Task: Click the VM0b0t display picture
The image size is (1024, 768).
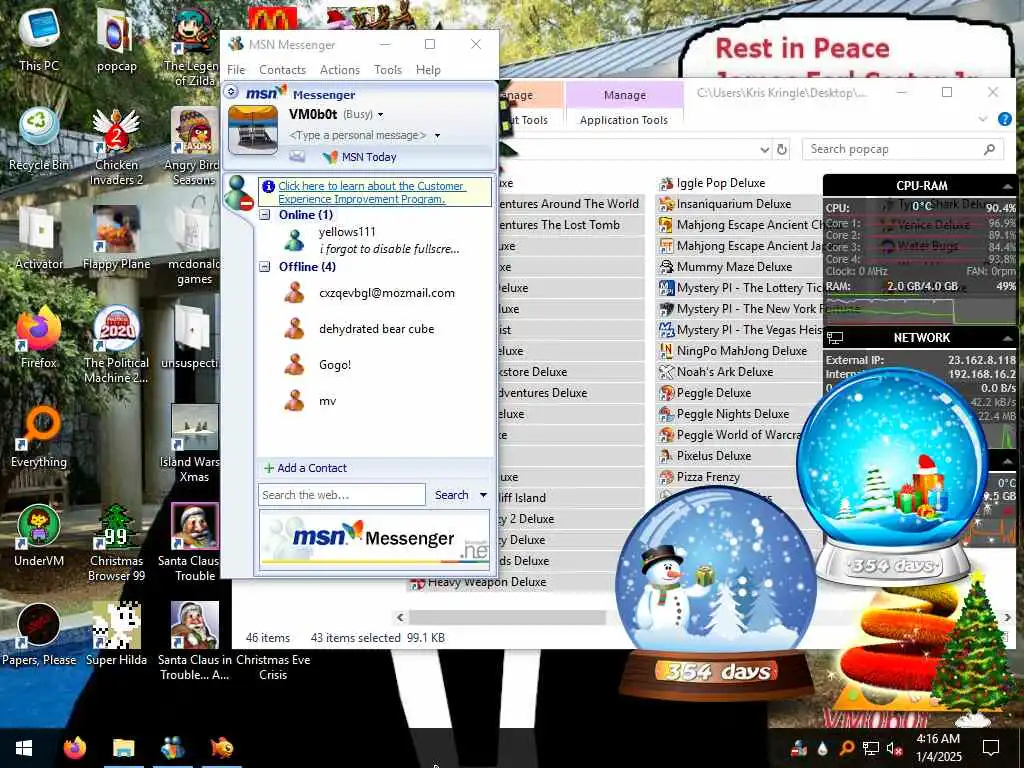Action: pos(253,130)
